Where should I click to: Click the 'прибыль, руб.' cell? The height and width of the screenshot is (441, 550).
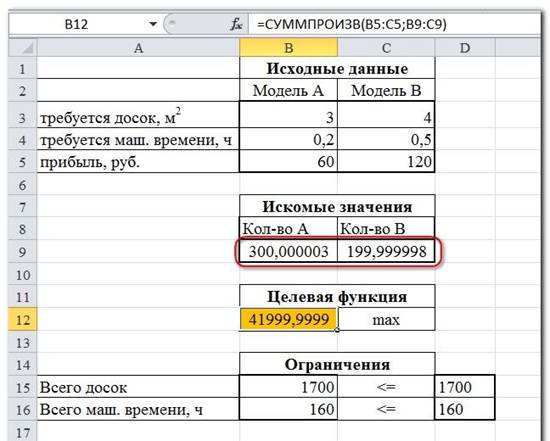pos(138,162)
